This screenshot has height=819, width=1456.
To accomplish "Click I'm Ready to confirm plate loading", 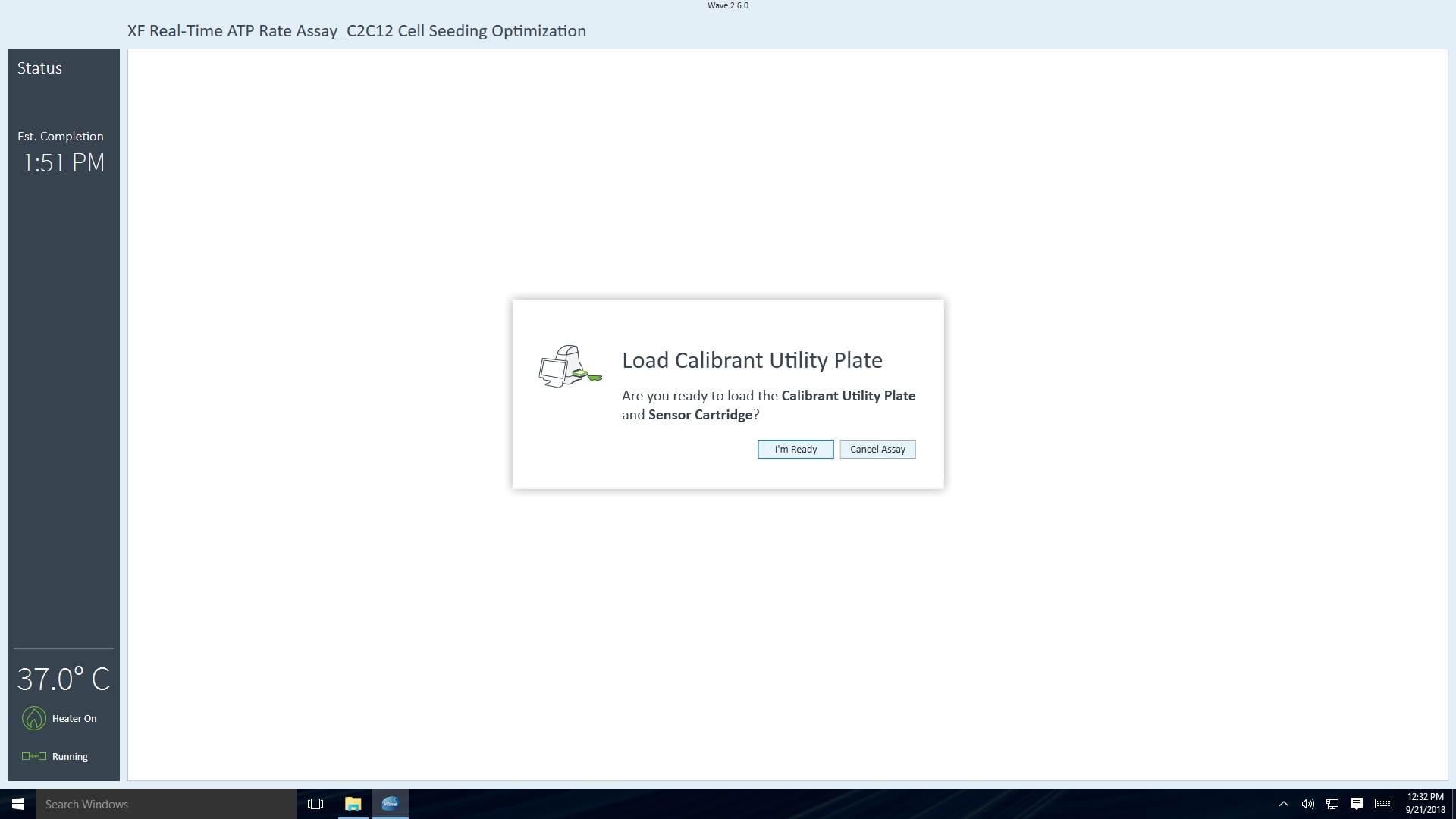I will click(x=796, y=449).
